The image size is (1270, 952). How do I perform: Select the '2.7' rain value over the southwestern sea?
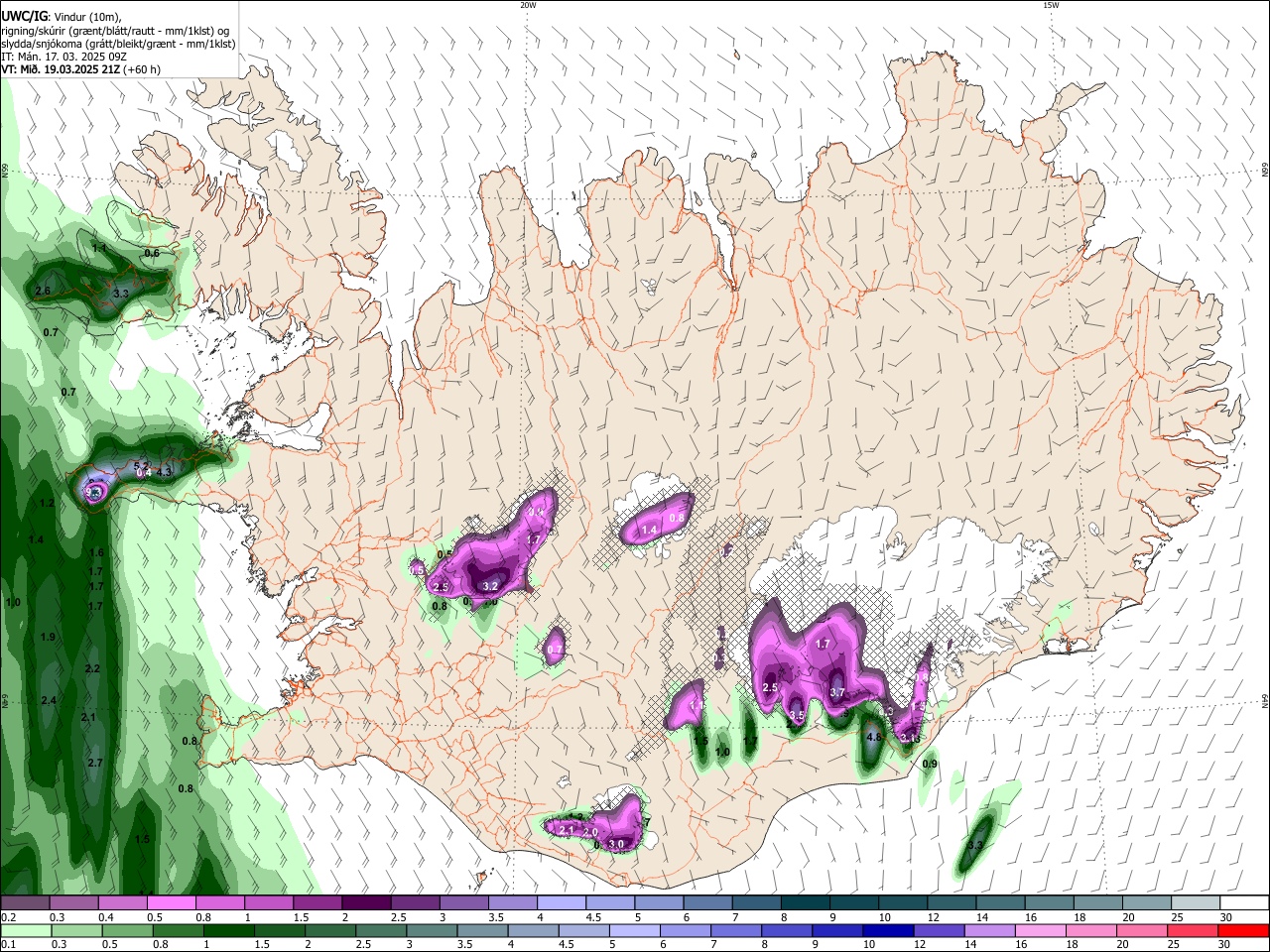(95, 763)
